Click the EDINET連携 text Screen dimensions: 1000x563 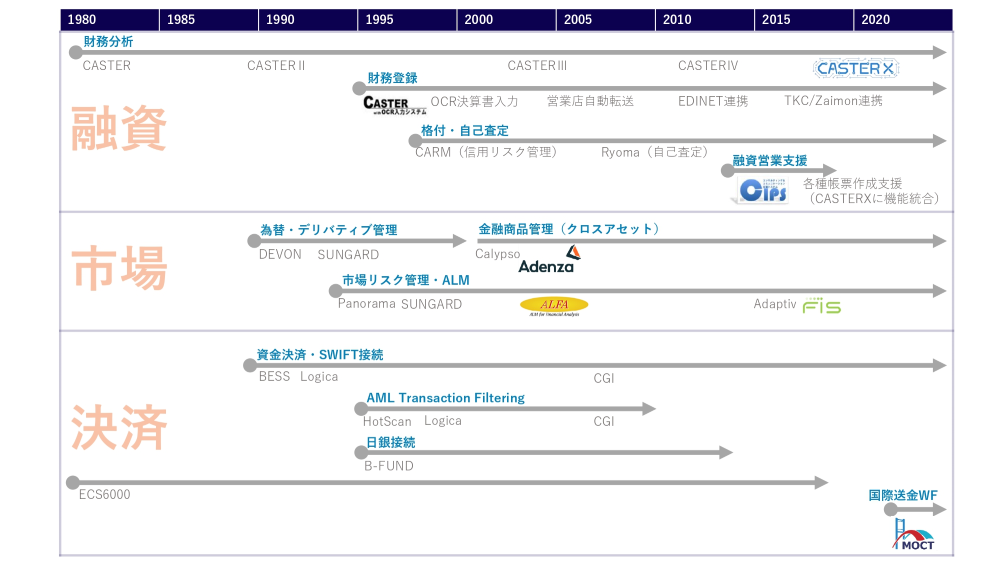click(713, 101)
